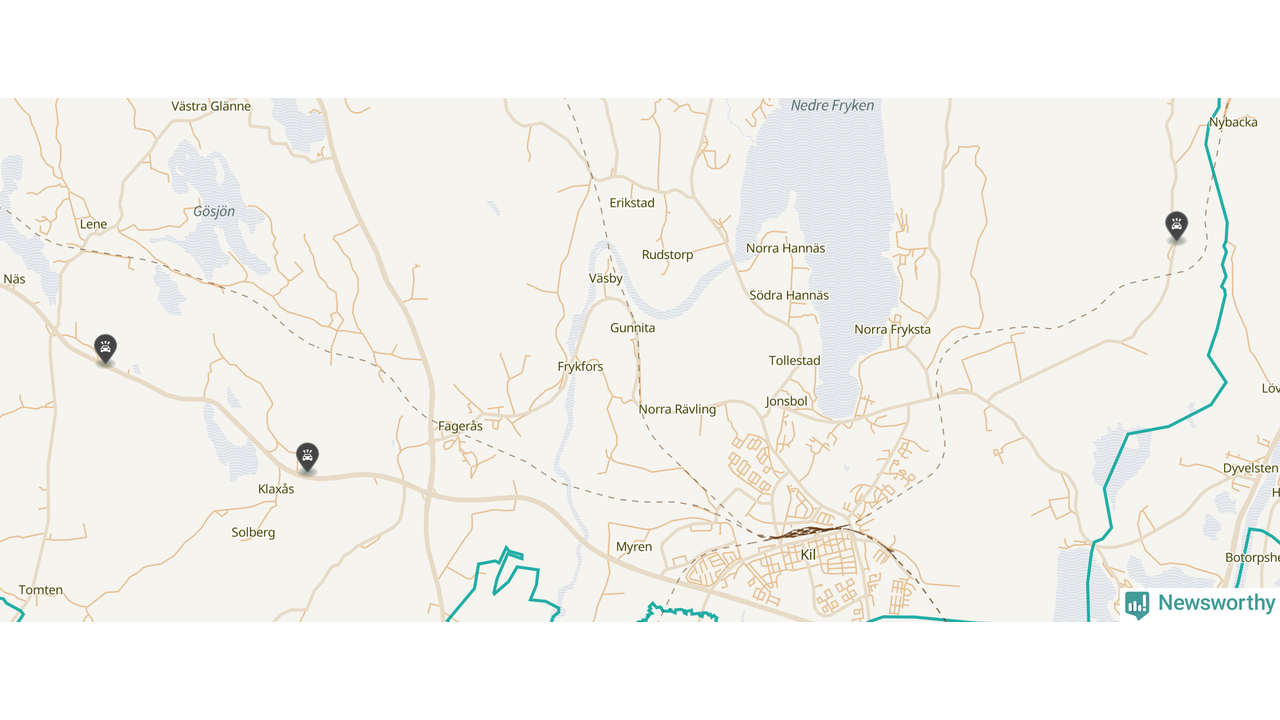
Task: Click the Tollestad place label
Action: click(794, 361)
